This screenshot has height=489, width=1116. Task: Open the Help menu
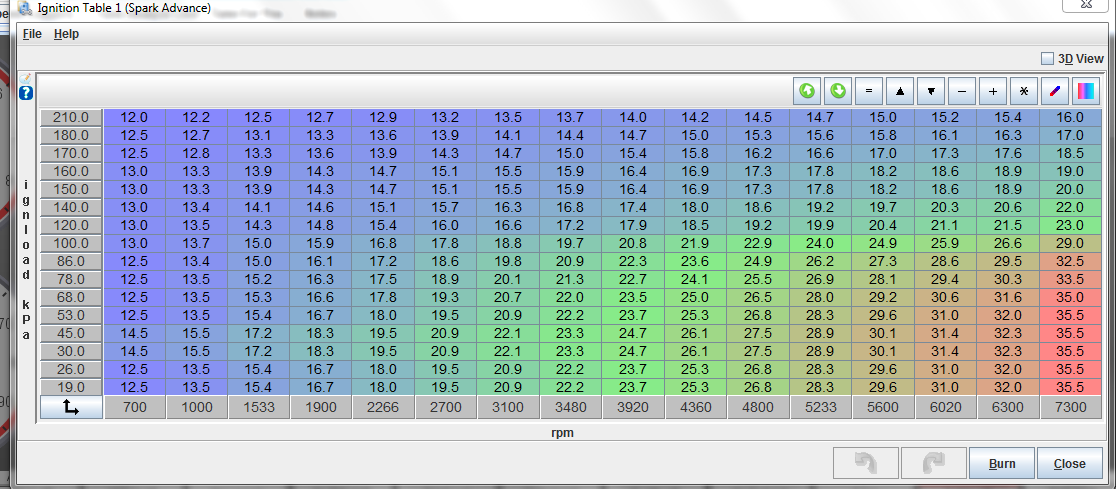point(66,34)
